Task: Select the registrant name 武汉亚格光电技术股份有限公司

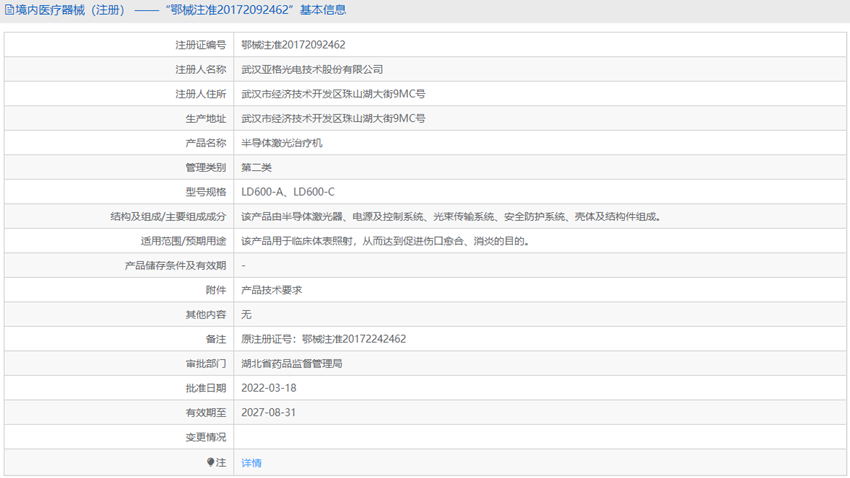Action: [312, 69]
